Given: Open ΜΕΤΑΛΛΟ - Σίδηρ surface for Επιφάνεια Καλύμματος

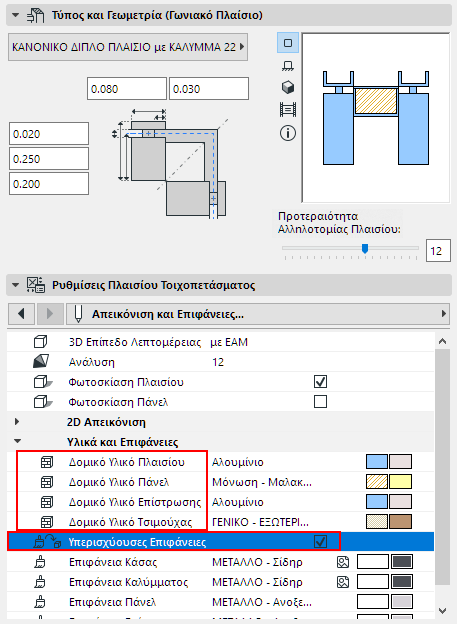Looking at the screenshot, I should tap(258, 582).
